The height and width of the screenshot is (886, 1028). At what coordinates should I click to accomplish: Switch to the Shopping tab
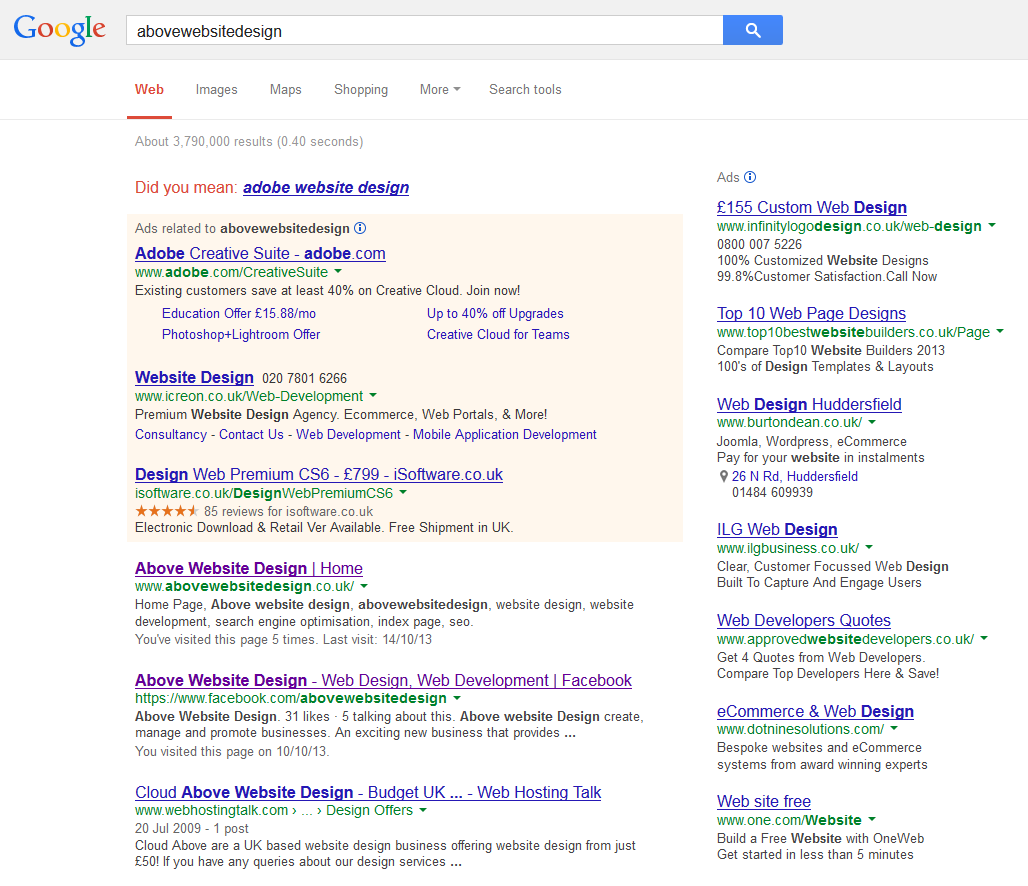pyautogui.click(x=361, y=90)
